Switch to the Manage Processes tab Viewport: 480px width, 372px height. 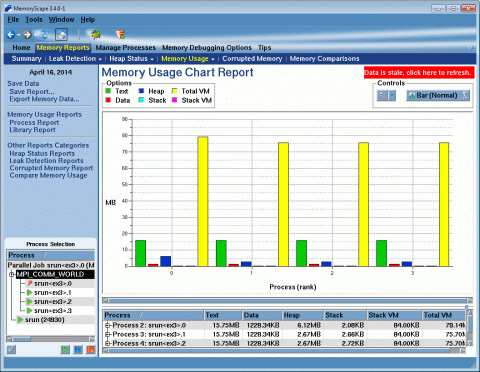click(x=126, y=48)
